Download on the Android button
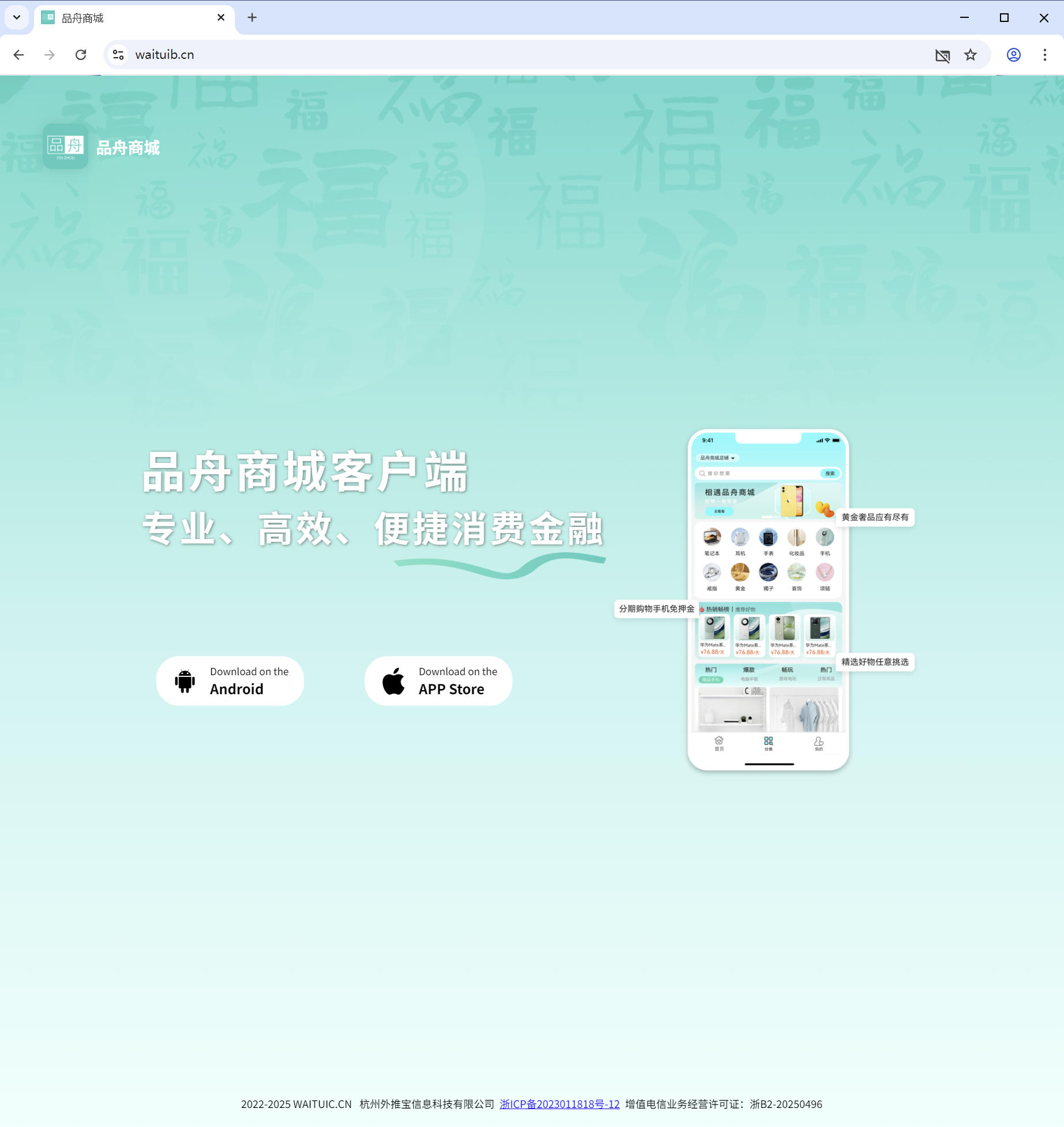Image resolution: width=1064 pixels, height=1127 pixels. pos(230,681)
